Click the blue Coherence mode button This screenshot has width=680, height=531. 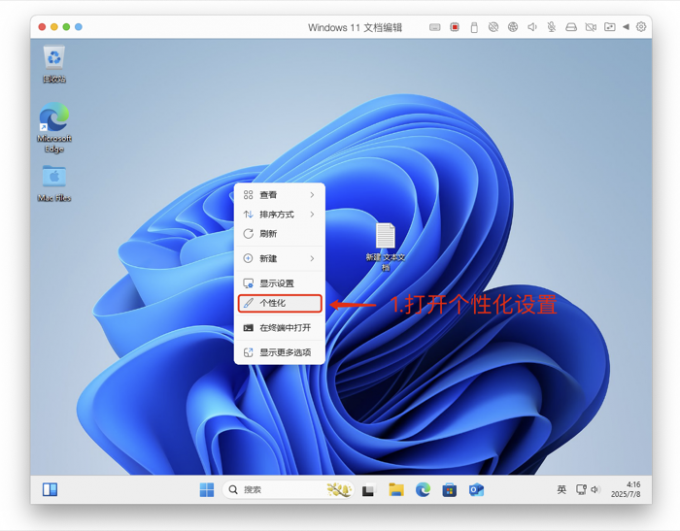coord(78,27)
